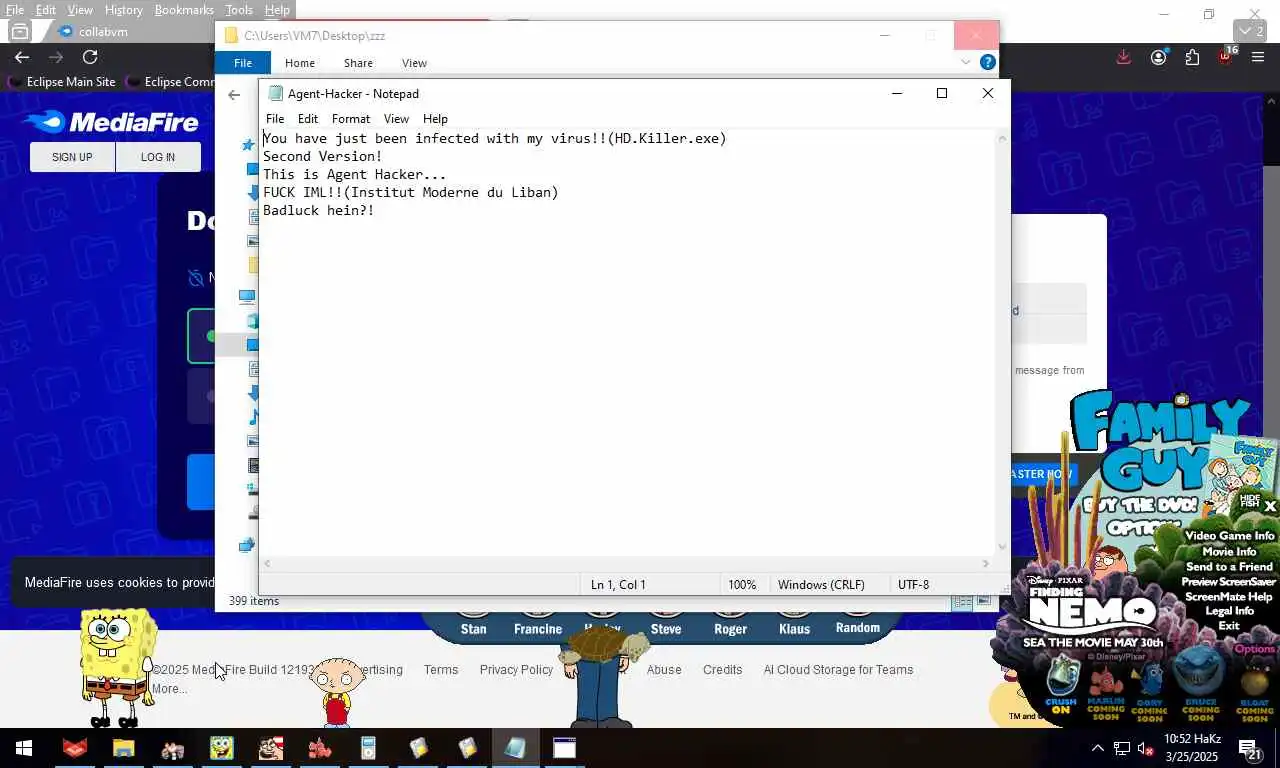Viewport: 1280px width, 768px height.
Task: Open the Eclipse Main Site bookmark
Action: 62,82
